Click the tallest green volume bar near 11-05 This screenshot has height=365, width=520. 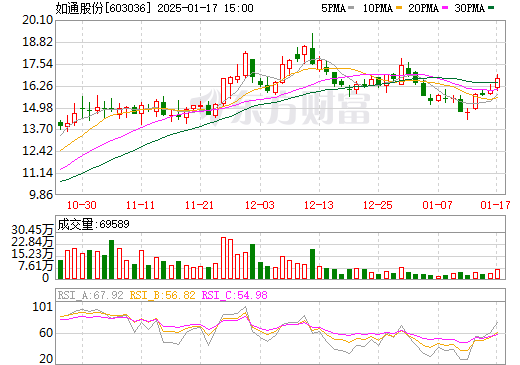(x=111, y=259)
